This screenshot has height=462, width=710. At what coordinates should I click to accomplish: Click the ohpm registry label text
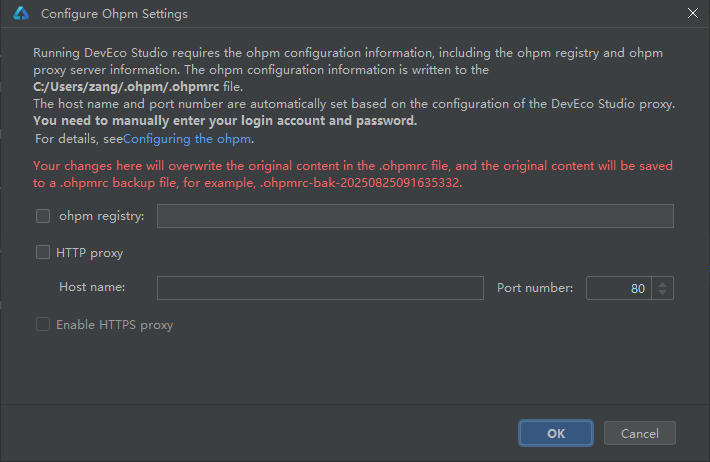101,216
